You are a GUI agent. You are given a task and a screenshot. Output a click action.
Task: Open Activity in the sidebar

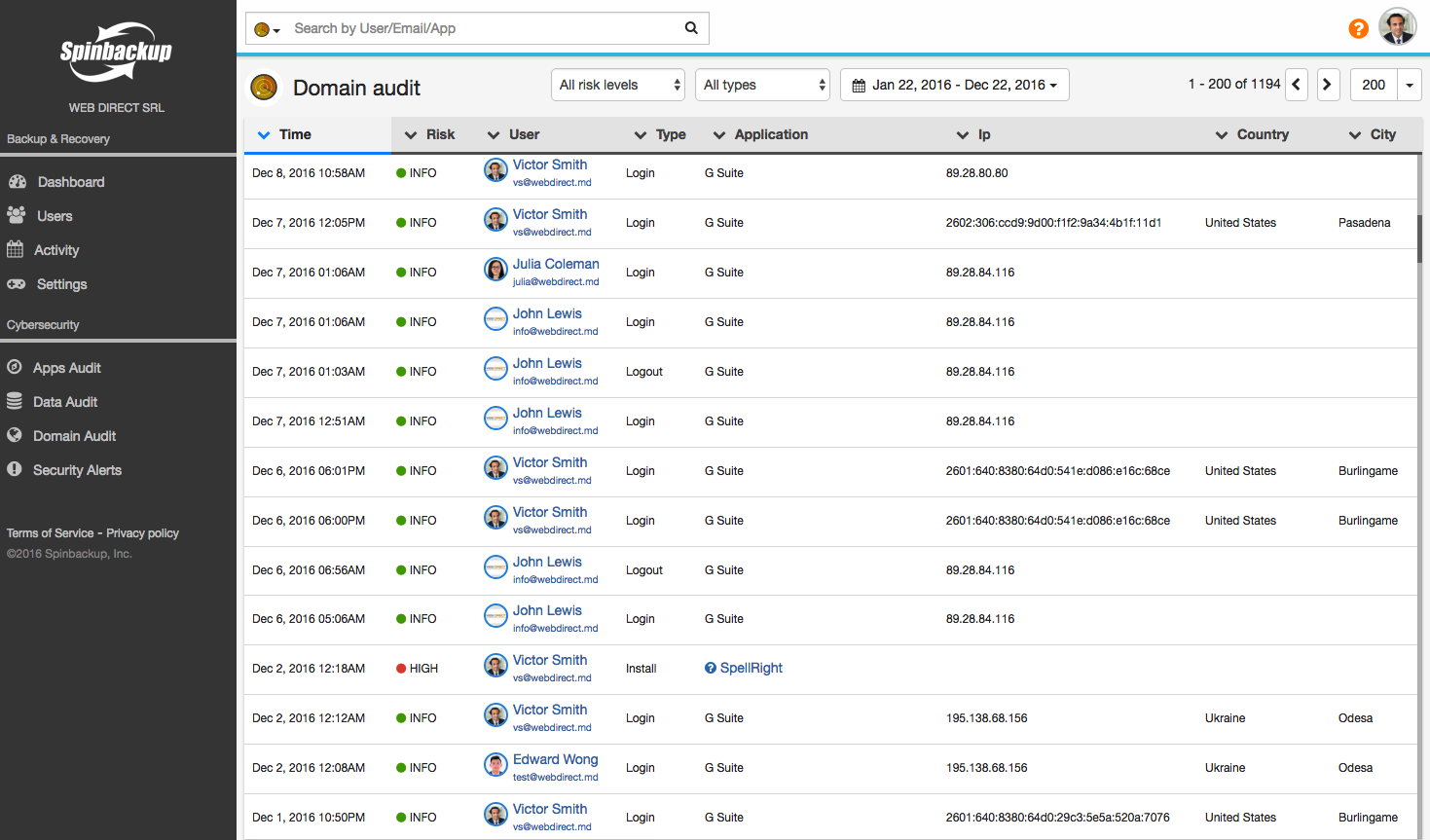[56, 250]
